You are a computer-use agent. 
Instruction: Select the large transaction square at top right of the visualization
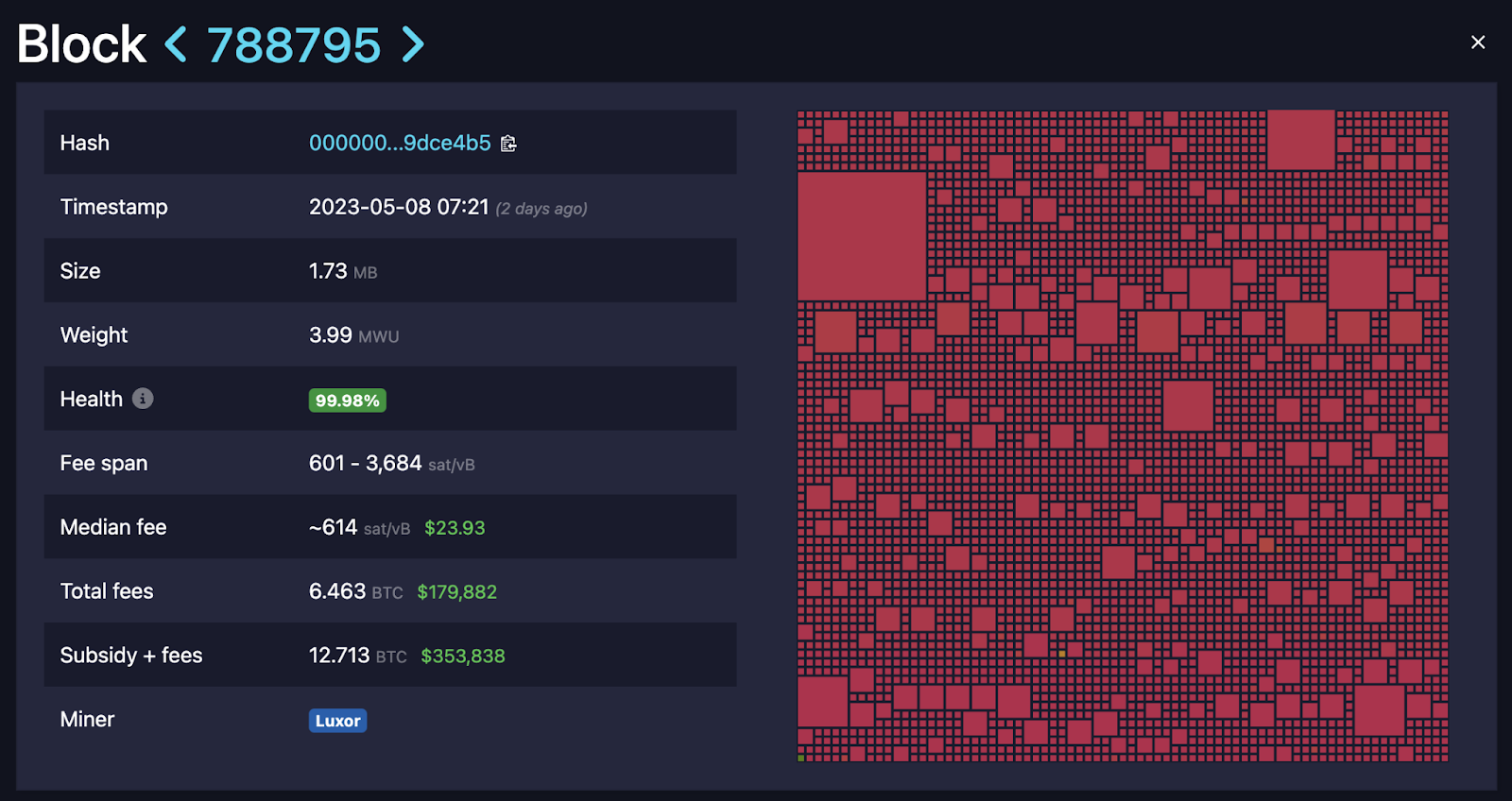coord(1300,140)
